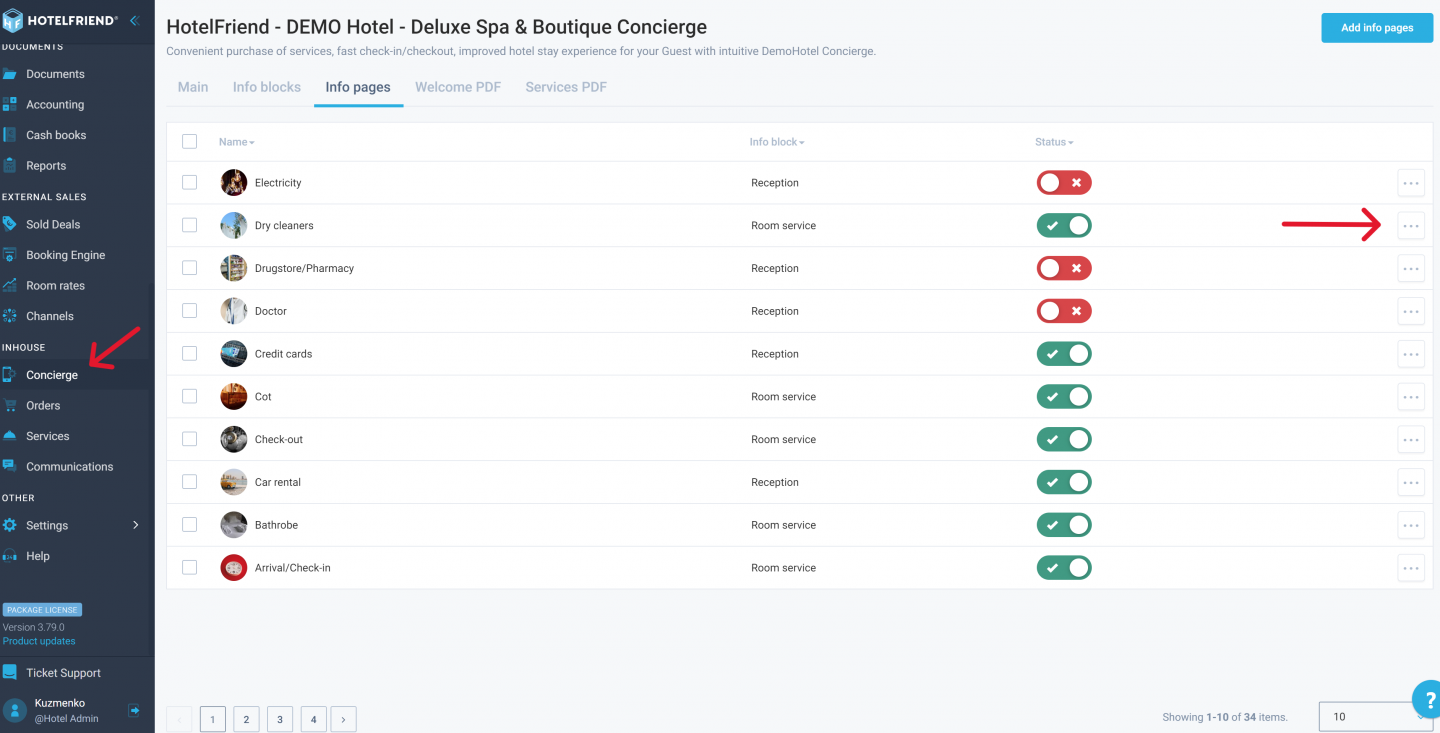Screen dimensions: 1440x733
Task: Check the box for the Check-out row
Action: pyautogui.click(x=189, y=439)
